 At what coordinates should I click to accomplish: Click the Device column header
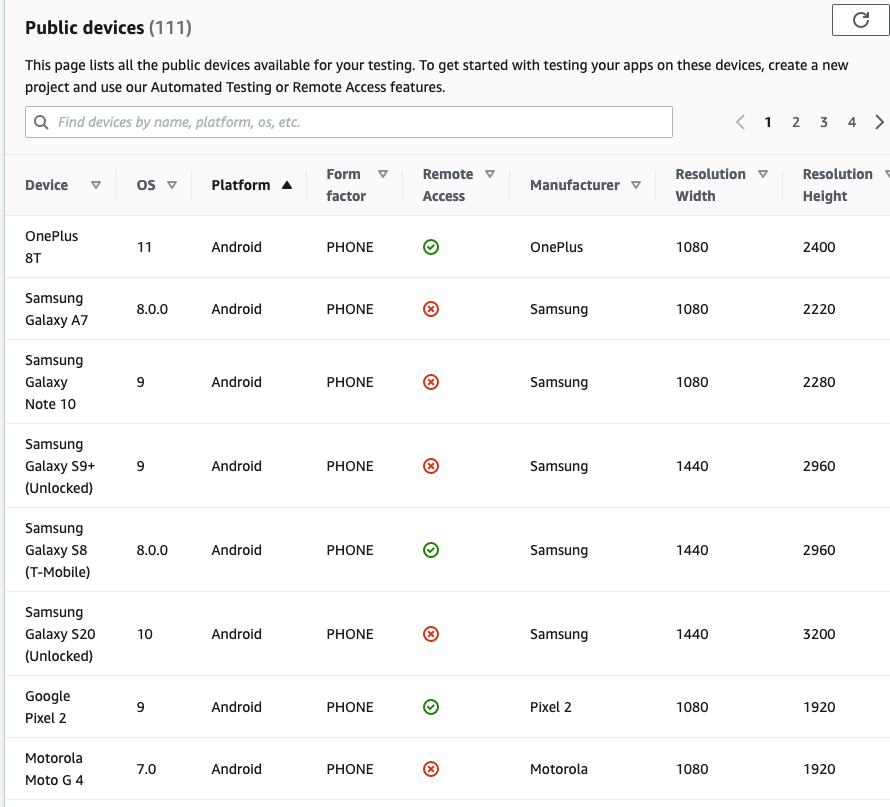click(x=47, y=185)
